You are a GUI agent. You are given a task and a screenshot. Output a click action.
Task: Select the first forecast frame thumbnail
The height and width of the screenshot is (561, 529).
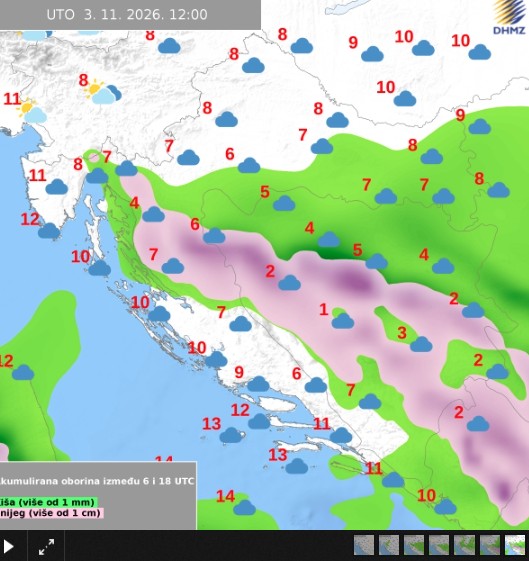pyautogui.click(x=364, y=545)
